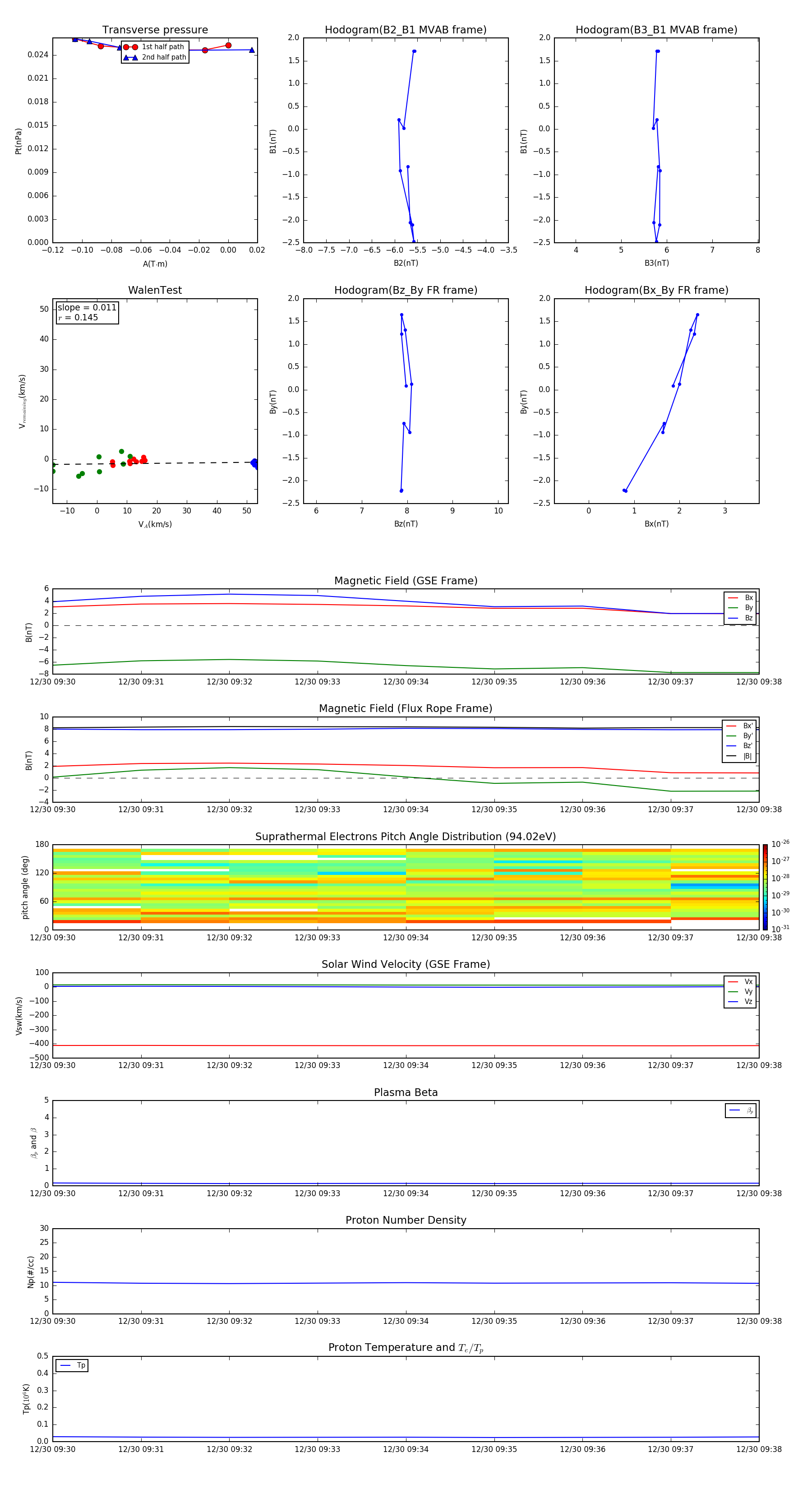Click the green By line in GSE Magnetic Field plot

click(x=406, y=665)
